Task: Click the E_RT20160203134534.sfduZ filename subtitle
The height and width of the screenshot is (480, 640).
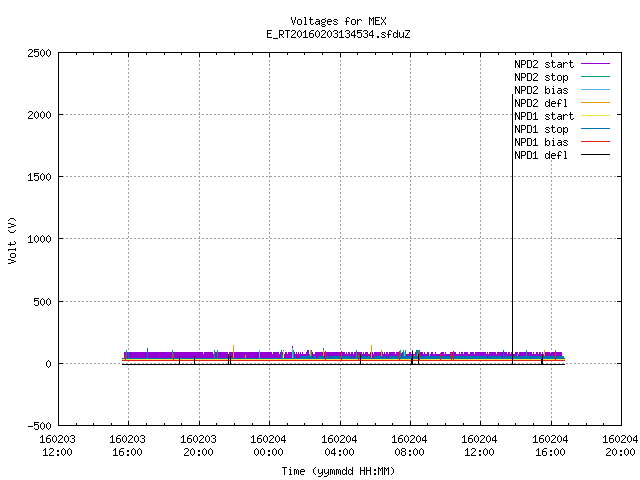Action: coord(338,34)
